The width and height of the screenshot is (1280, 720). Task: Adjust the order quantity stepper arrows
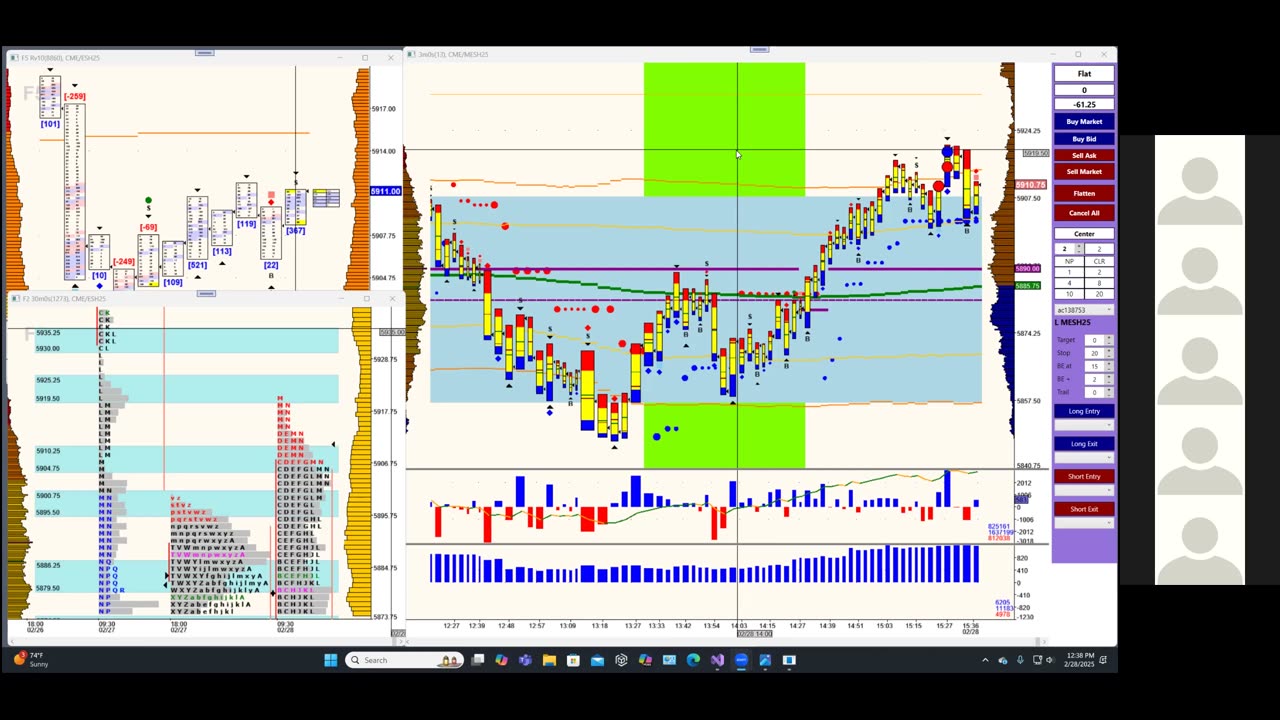coord(1080,249)
